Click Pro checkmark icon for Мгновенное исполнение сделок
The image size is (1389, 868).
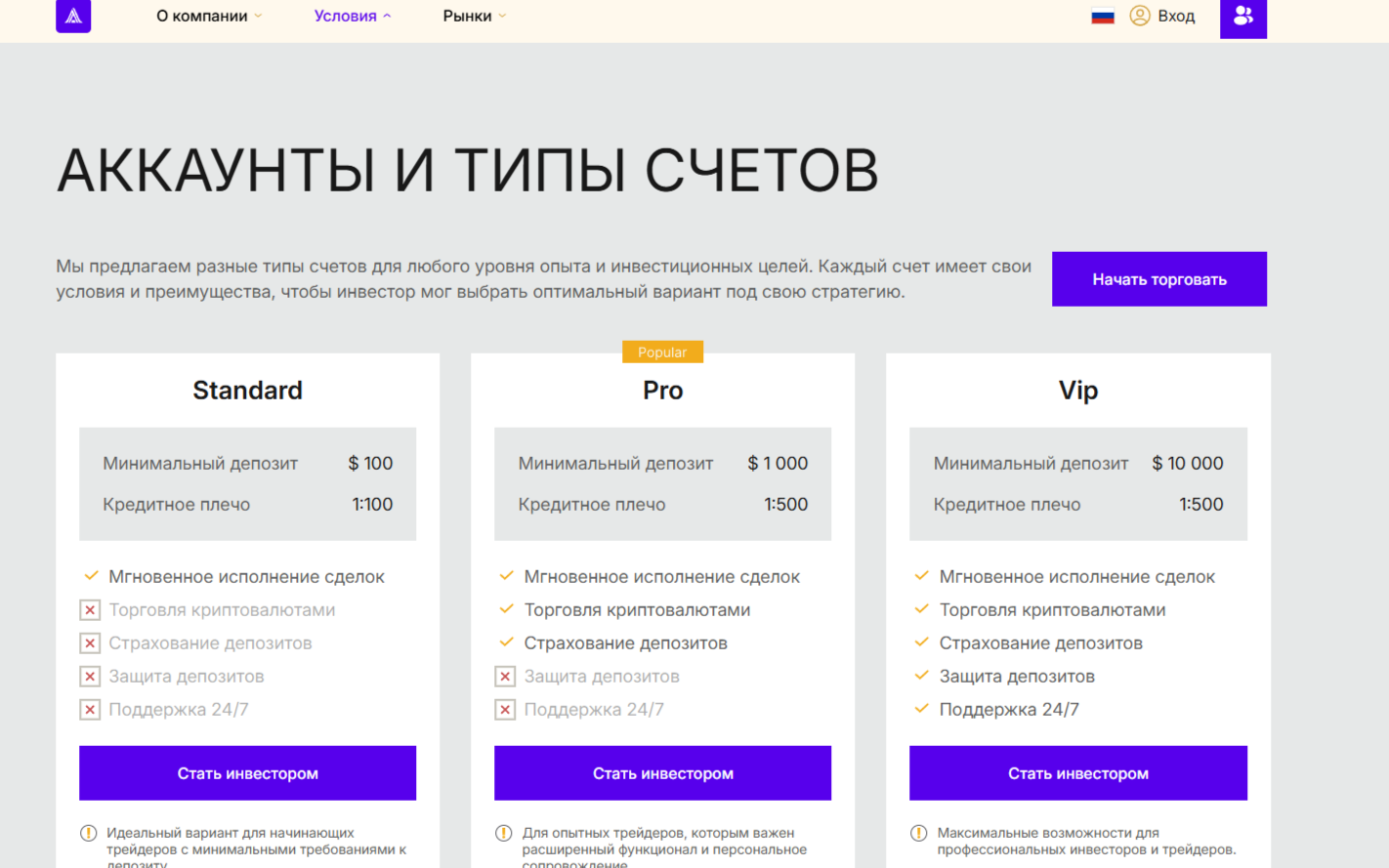[x=506, y=576]
